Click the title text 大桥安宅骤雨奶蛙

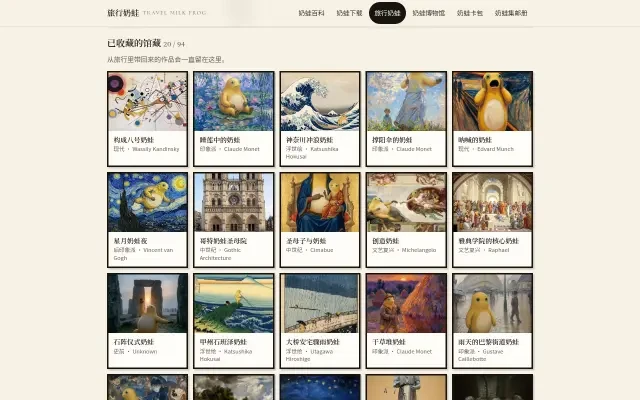[313, 342]
